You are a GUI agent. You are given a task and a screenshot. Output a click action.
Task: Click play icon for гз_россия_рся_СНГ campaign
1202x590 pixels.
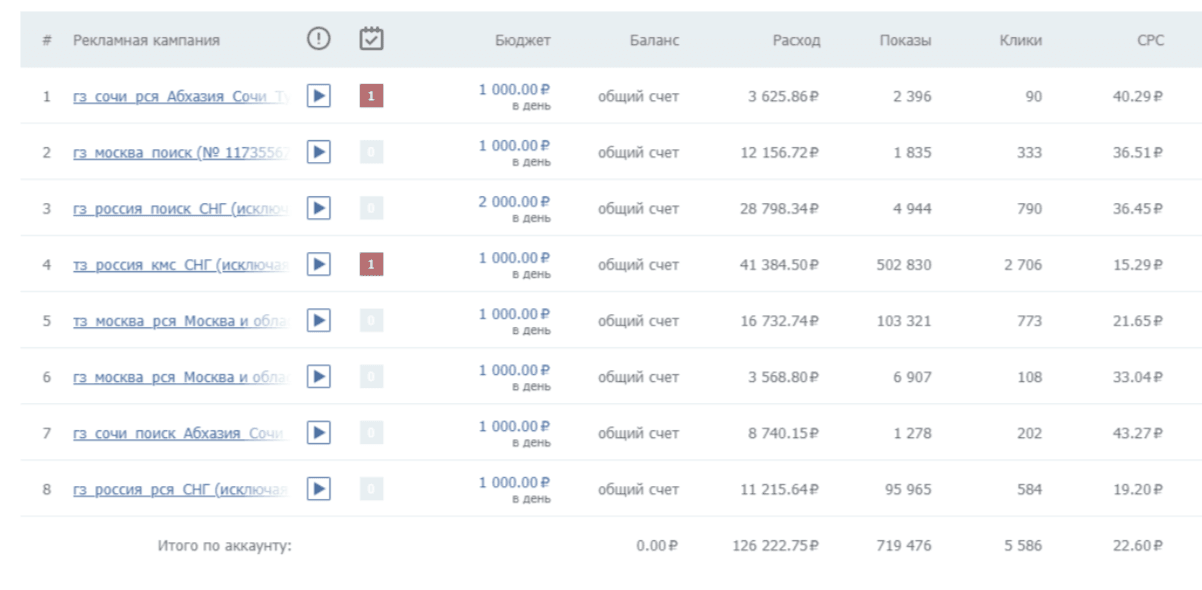[x=318, y=489]
